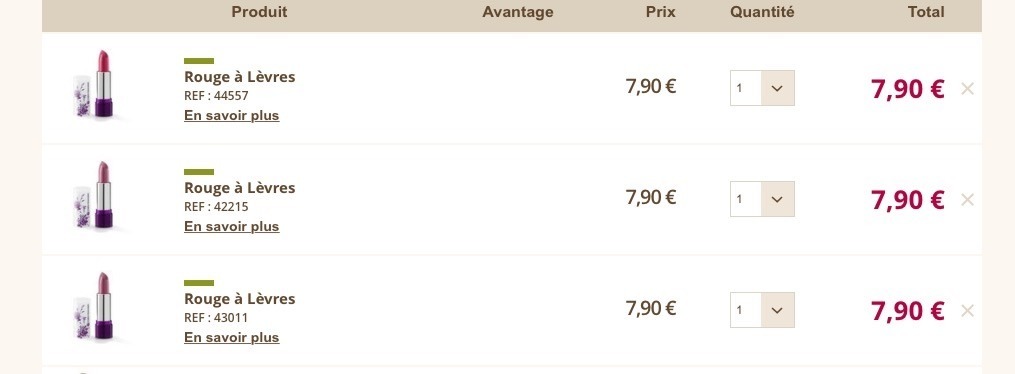Open 'En savoir plus' for REF 44557
1015x374 pixels.
[x=232, y=116]
